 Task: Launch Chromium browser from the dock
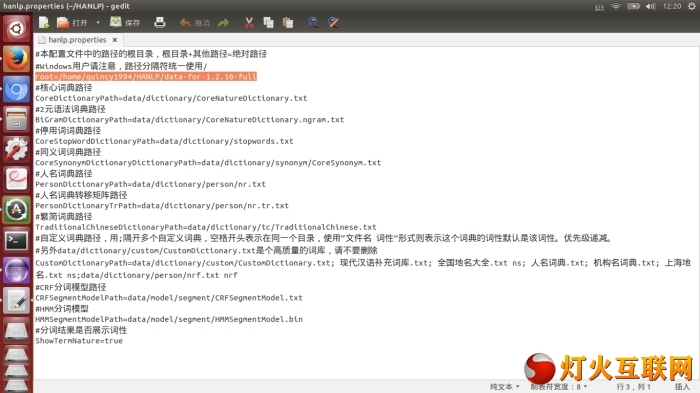click(x=17, y=89)
